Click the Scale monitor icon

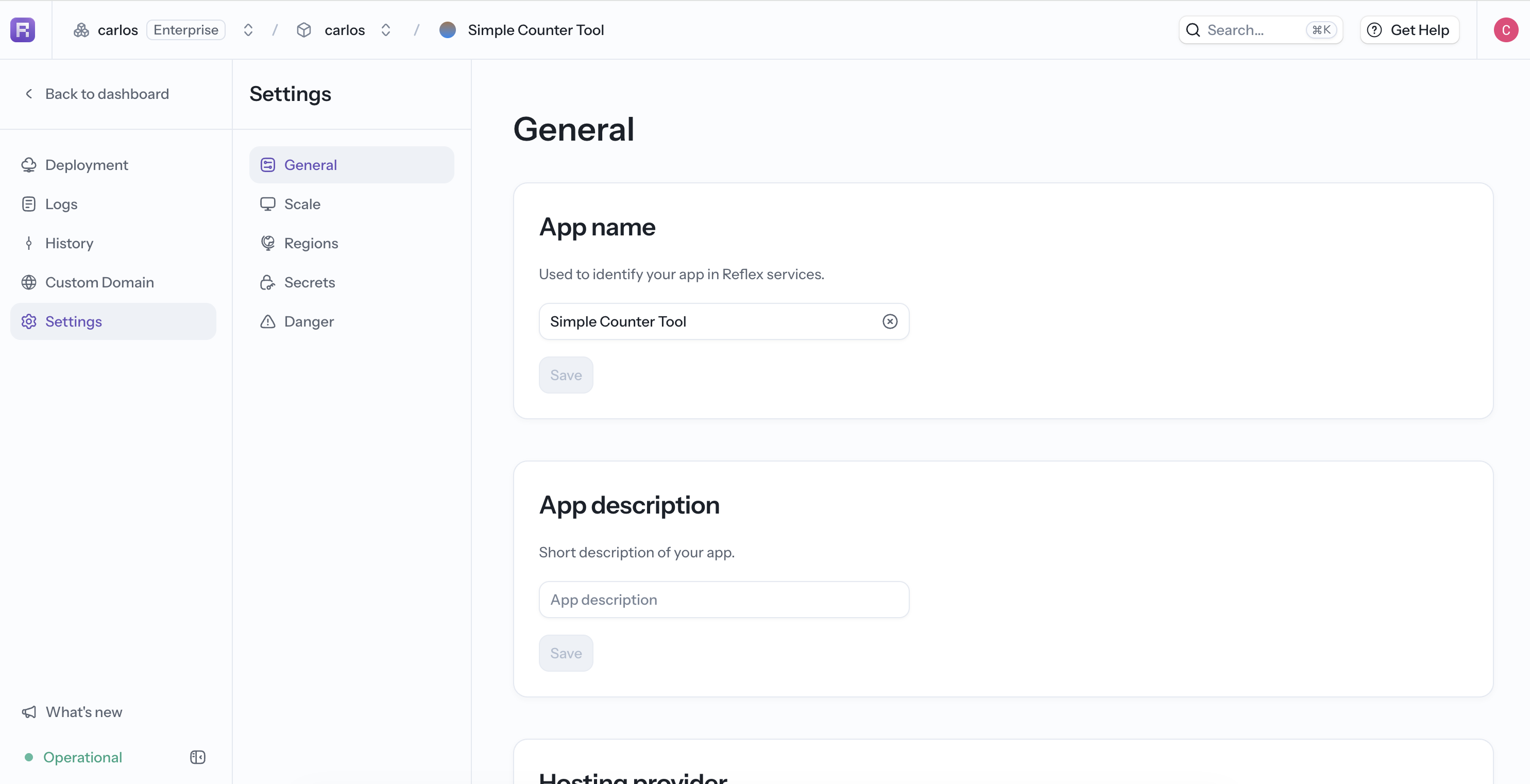coord(268,203)
